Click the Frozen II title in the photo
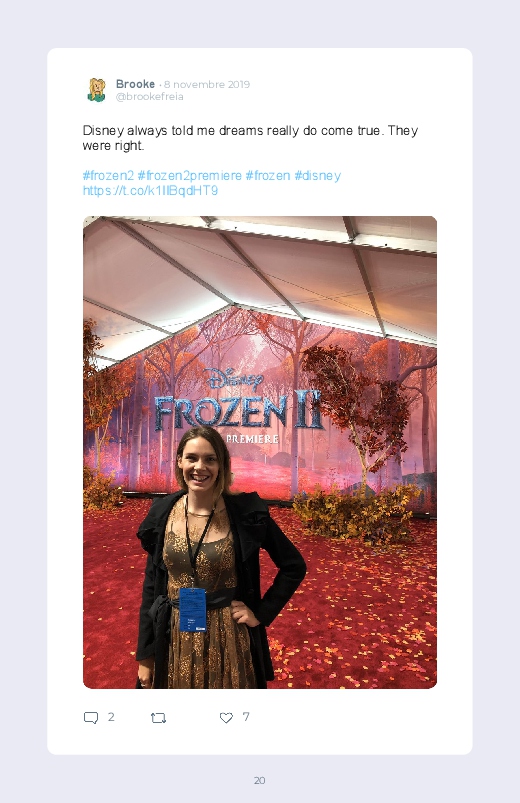This screenshot has height=803, width=520. point(239,410)
